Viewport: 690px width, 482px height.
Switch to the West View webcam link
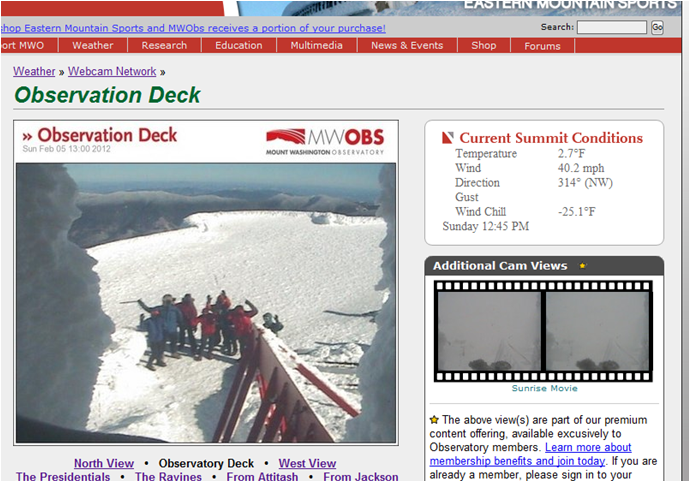pyautogui.click(x=307, y=463)
